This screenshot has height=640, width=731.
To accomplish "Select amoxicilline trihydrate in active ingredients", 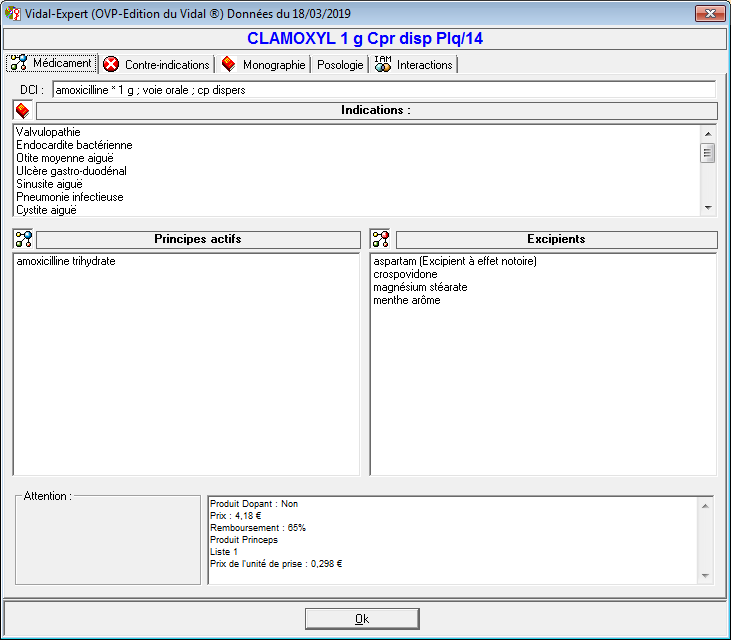I will point(66,261).
